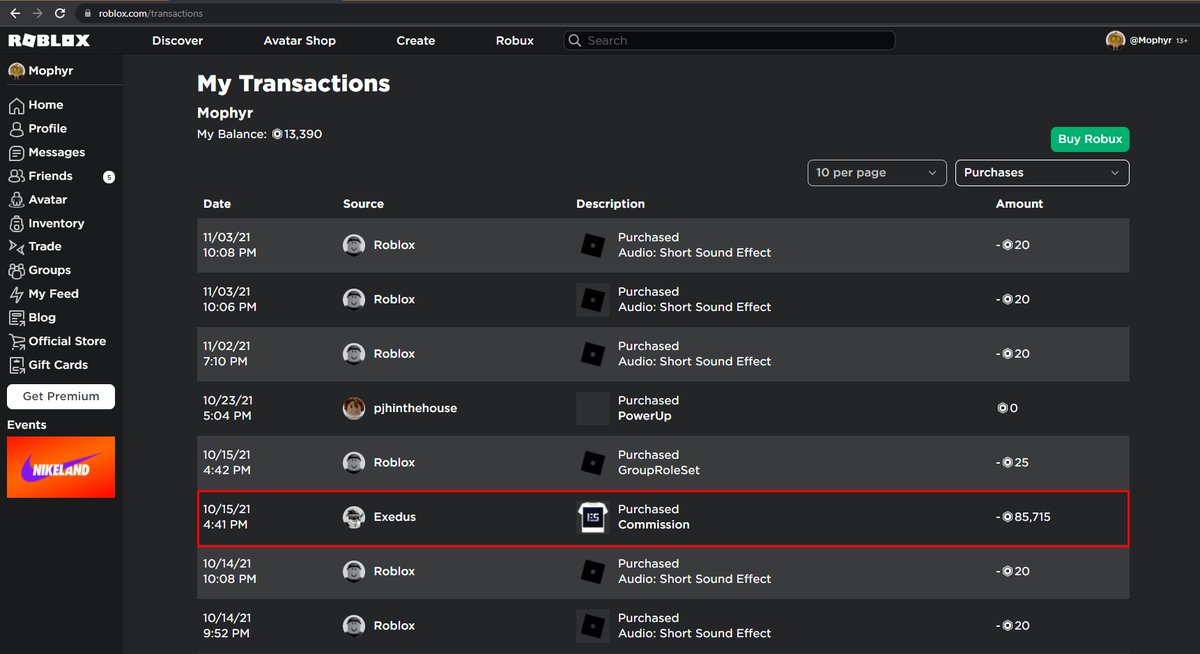Click Exedus avatar icon

tap(353, 517)
